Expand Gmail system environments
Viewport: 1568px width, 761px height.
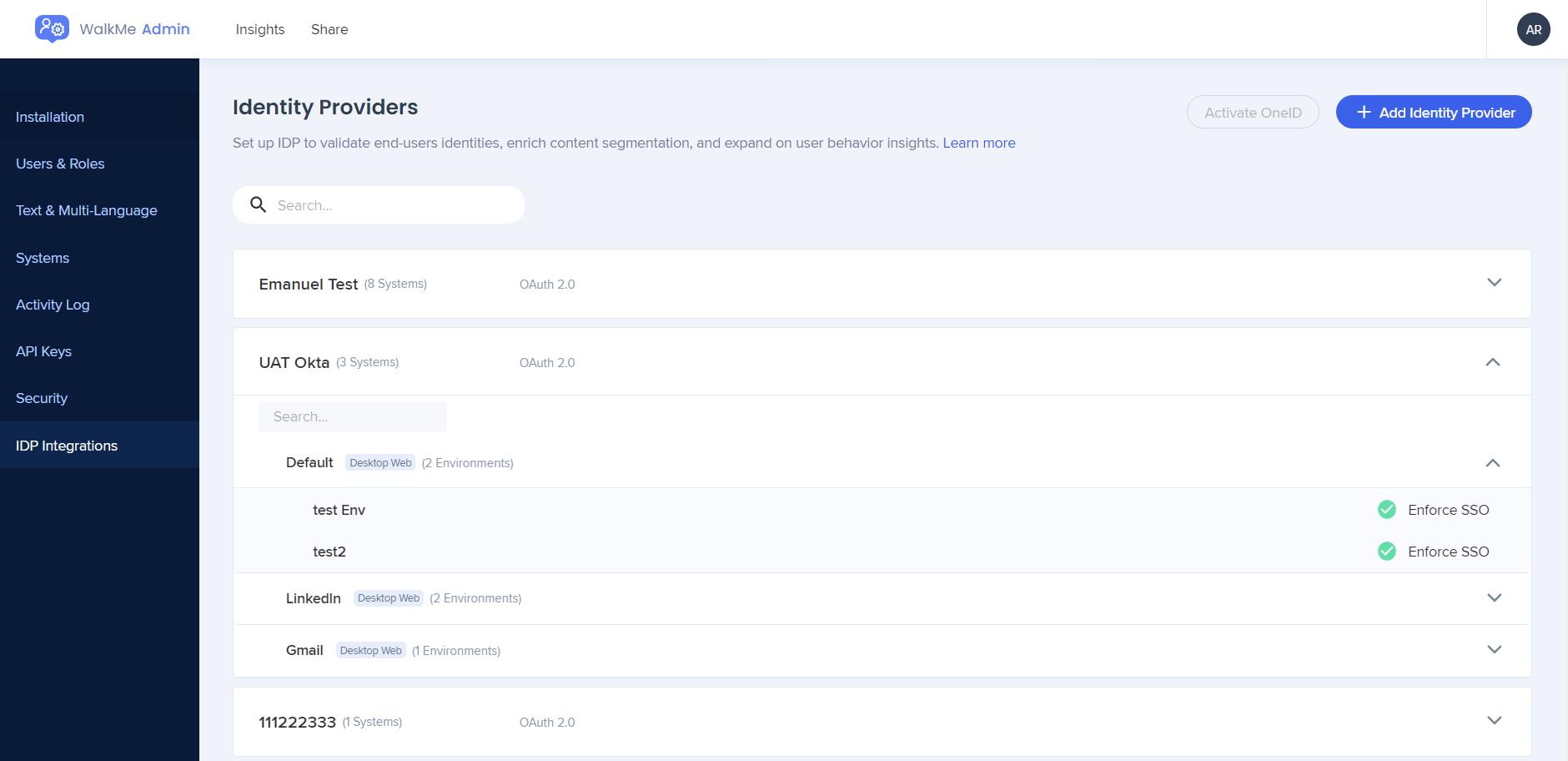[x=1494, y=650]
